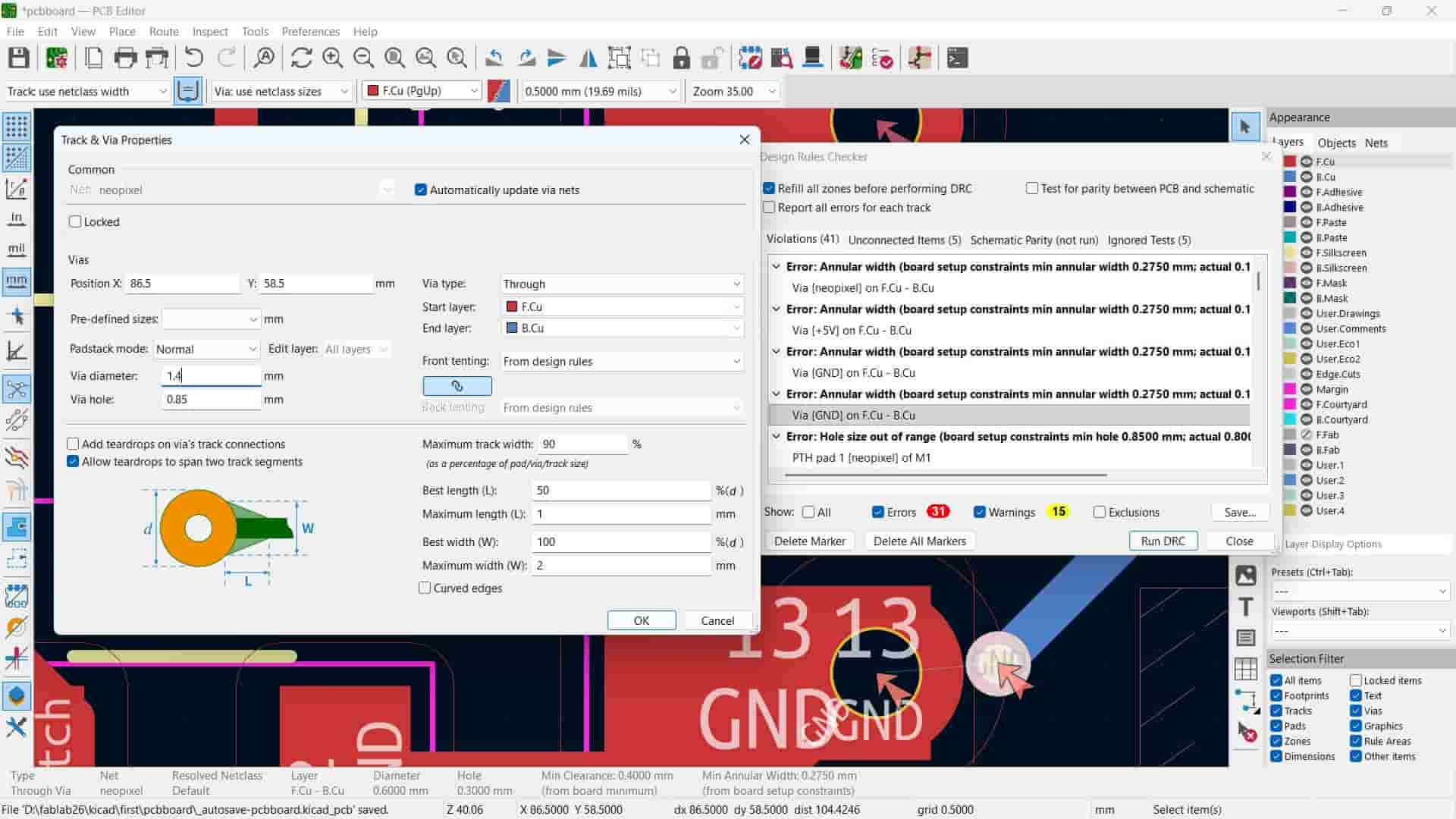Click the Undo toolbar icon
Viewport: 1456px width, 819px height.
point(194,58)
